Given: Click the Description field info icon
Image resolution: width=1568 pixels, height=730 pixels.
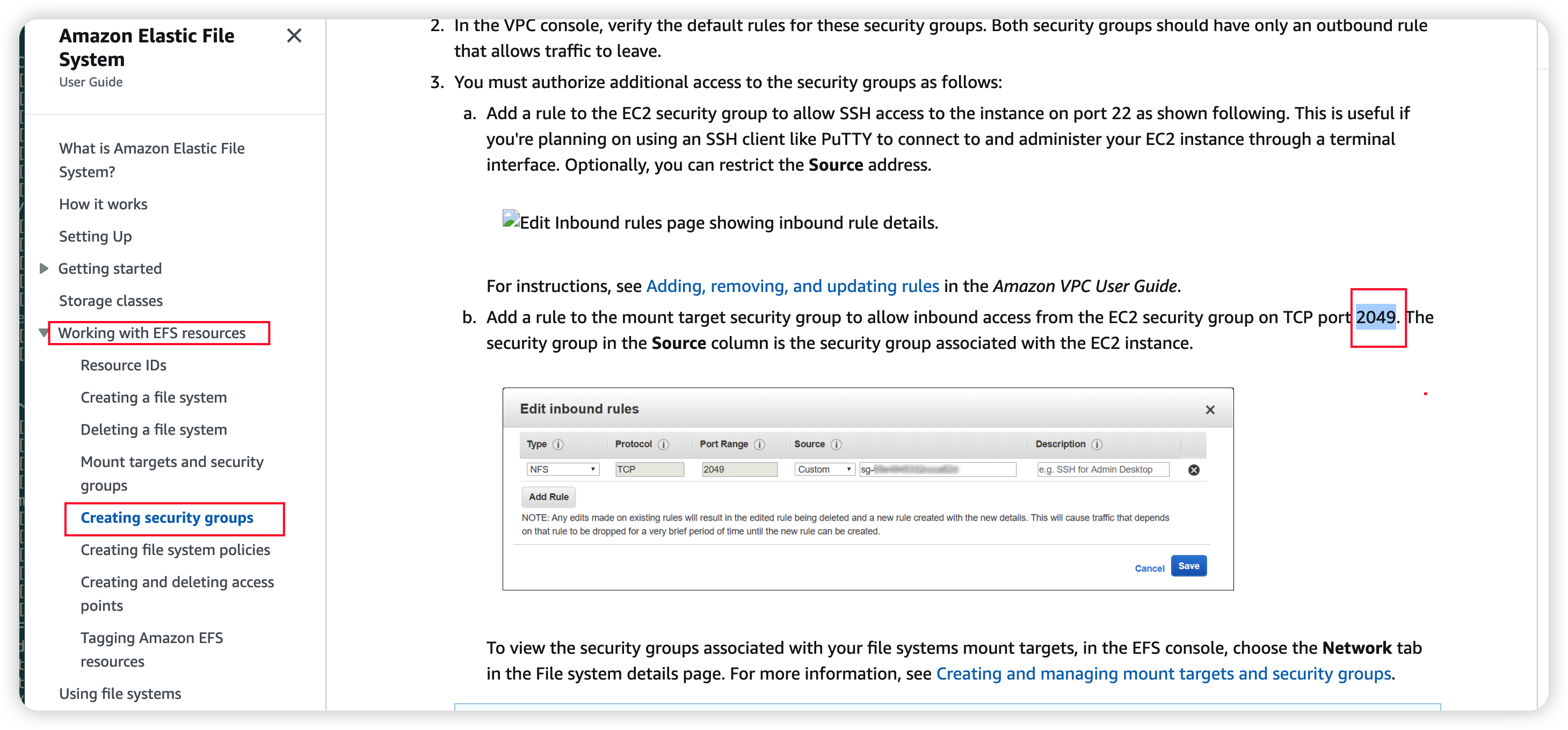Looking at the screenshot, I should (1099, 443).
